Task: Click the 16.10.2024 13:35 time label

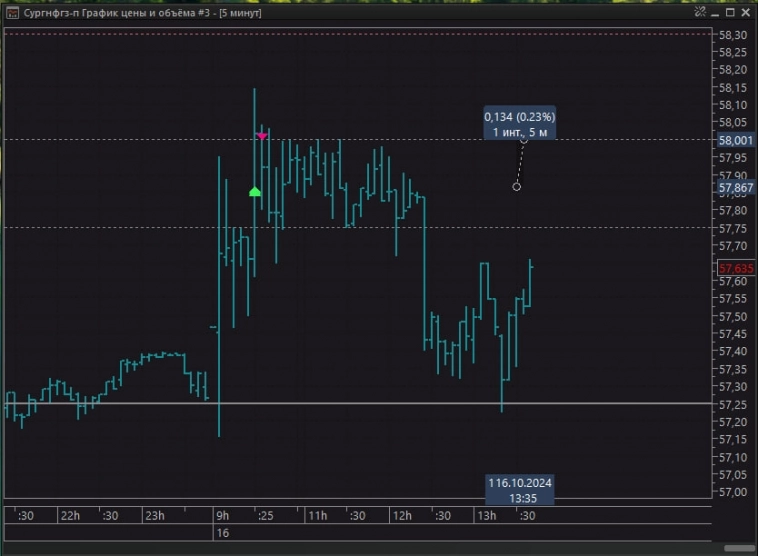Action: (x=520, y=489)
